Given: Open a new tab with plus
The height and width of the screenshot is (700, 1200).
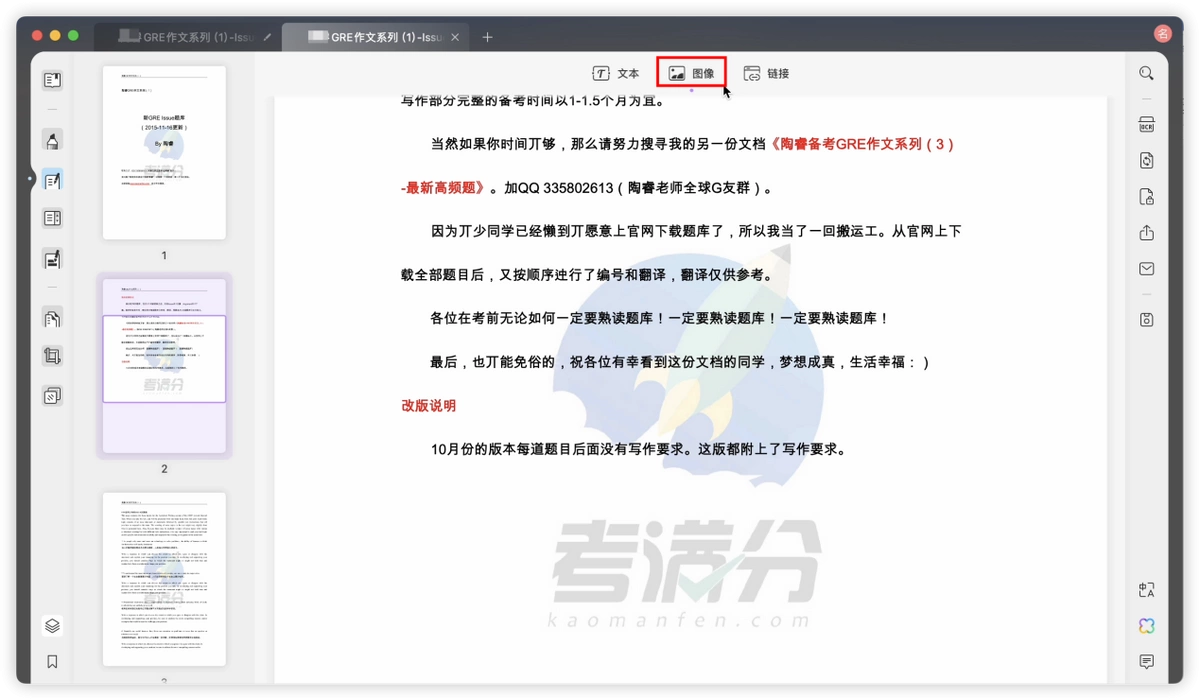Looking at the screenshot, I should point(487,37).
